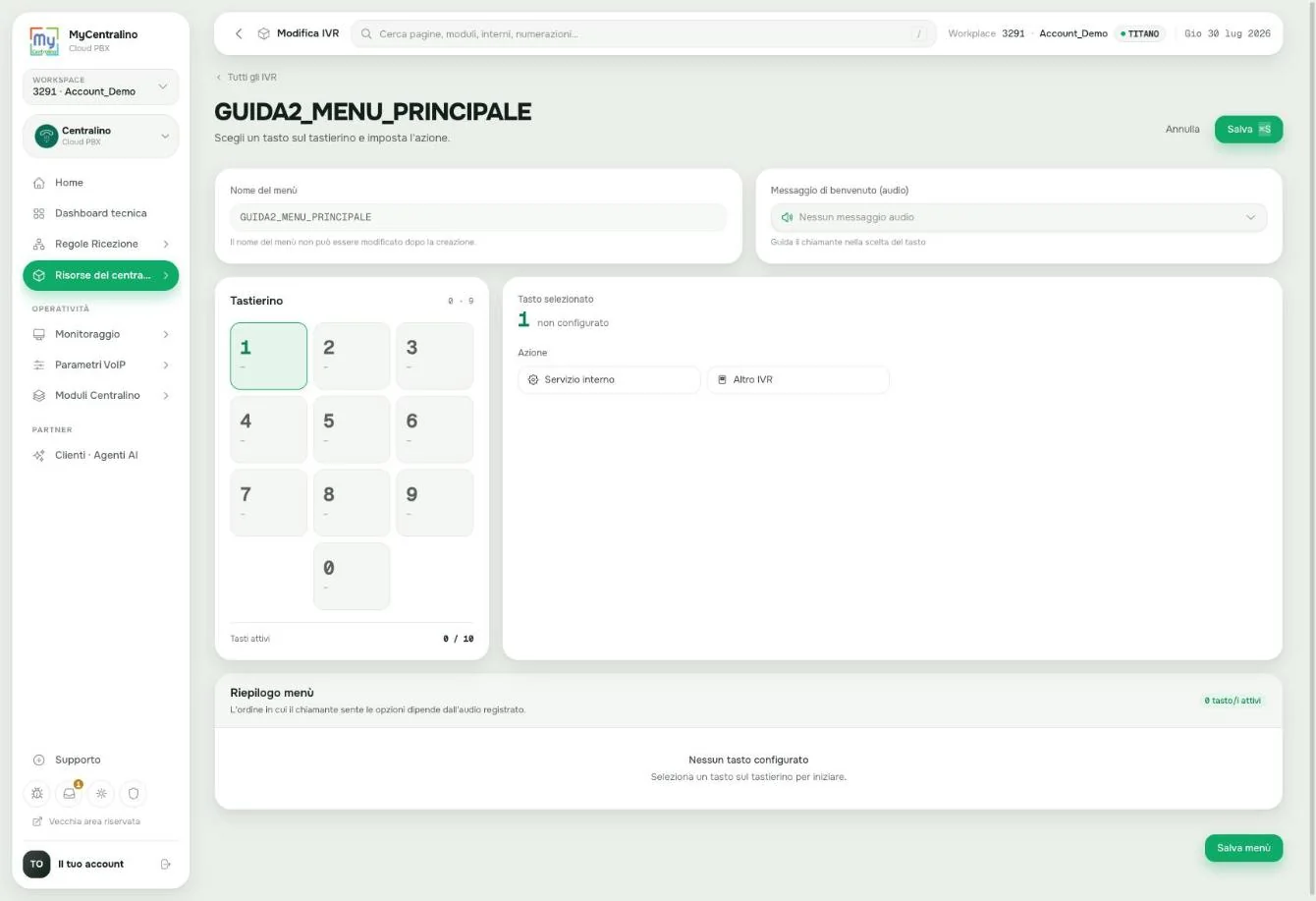The width and height of the screenshot is (1316, 901).
Task: Select keypad key 4
Action: click(x=268, y=429)
